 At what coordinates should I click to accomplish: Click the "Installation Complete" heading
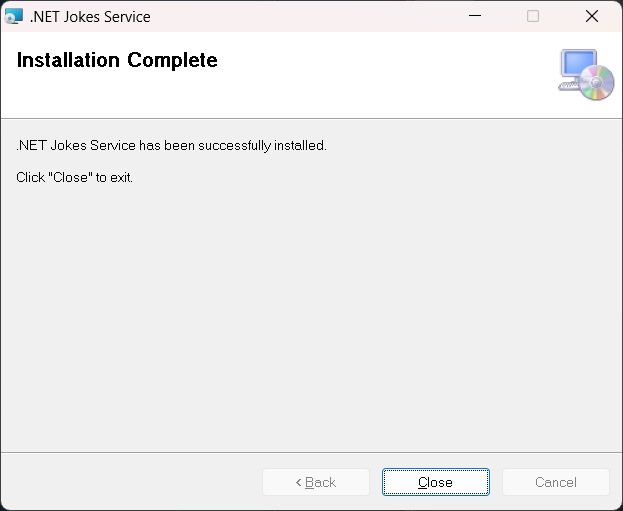(x=117, y=60)
